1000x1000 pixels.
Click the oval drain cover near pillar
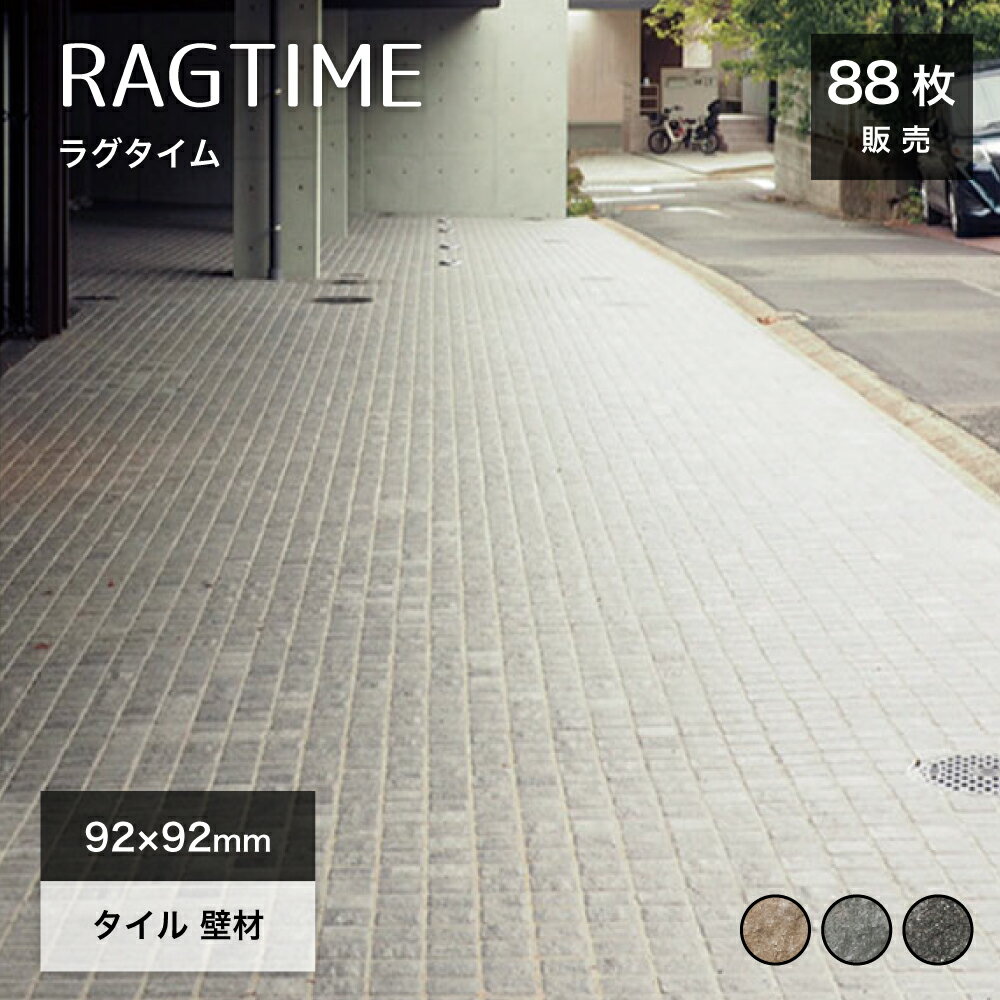pos(343,298)
